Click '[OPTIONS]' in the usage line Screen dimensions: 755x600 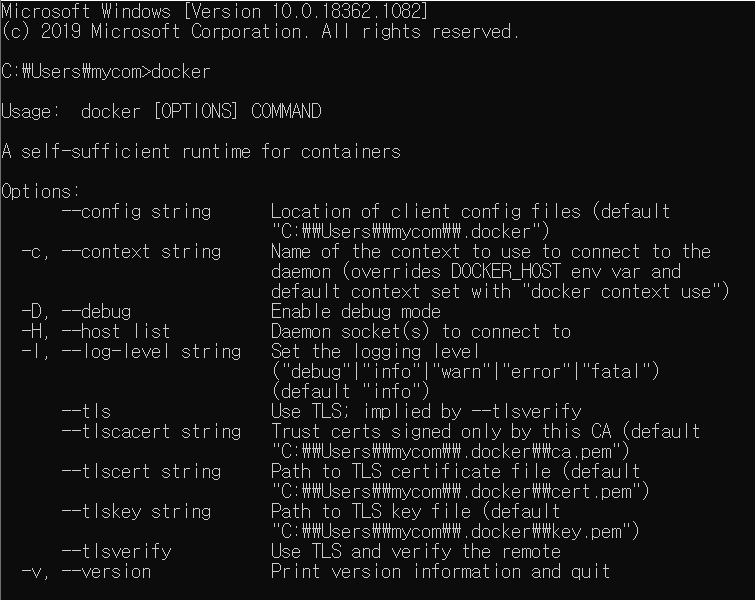pos(195,111)
